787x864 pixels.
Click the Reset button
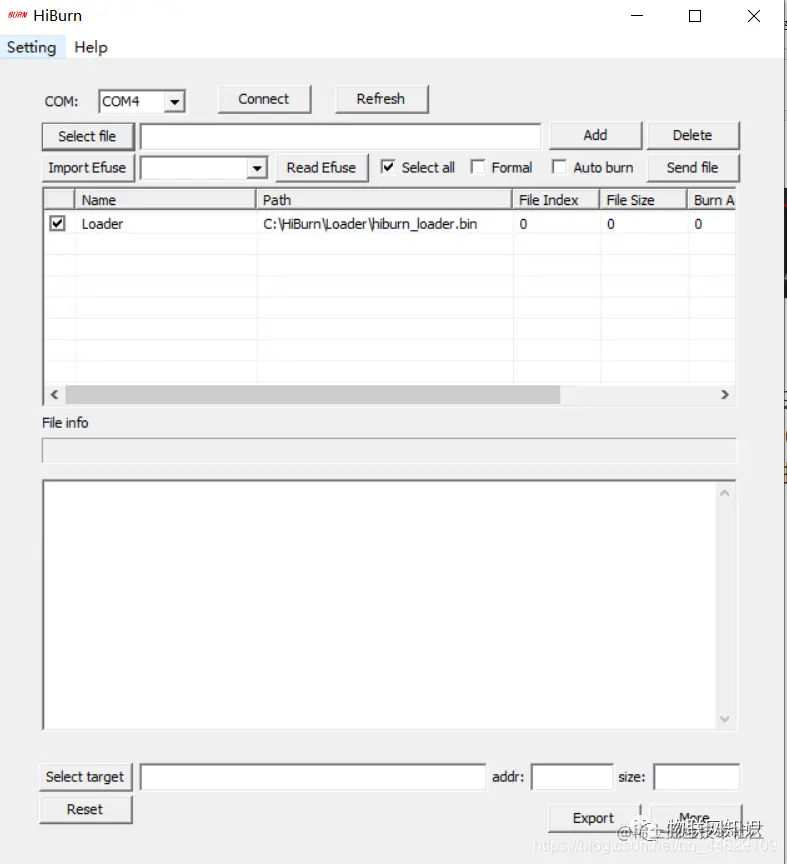tap(86, 809)
